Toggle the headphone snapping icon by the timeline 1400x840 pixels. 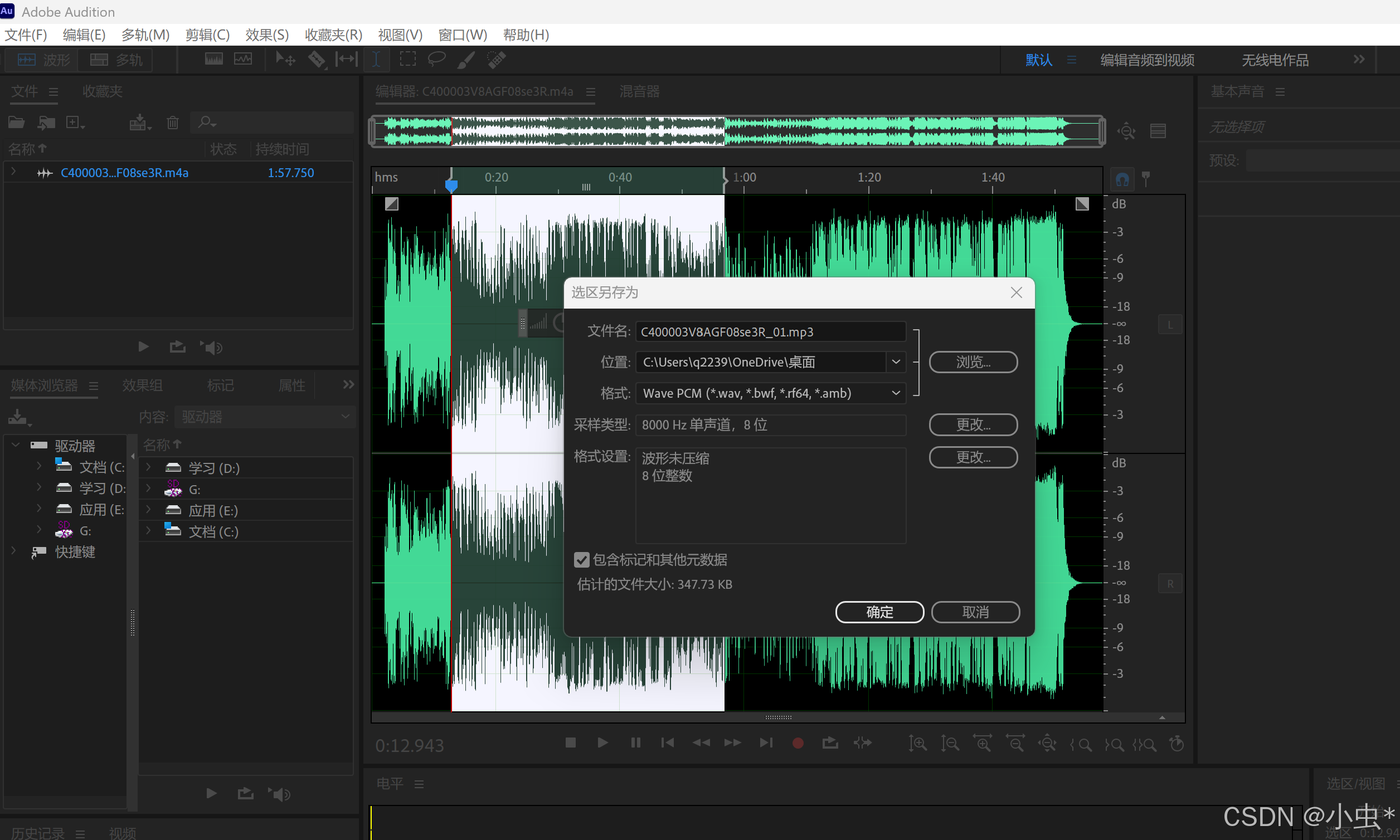pos(1122,179)
